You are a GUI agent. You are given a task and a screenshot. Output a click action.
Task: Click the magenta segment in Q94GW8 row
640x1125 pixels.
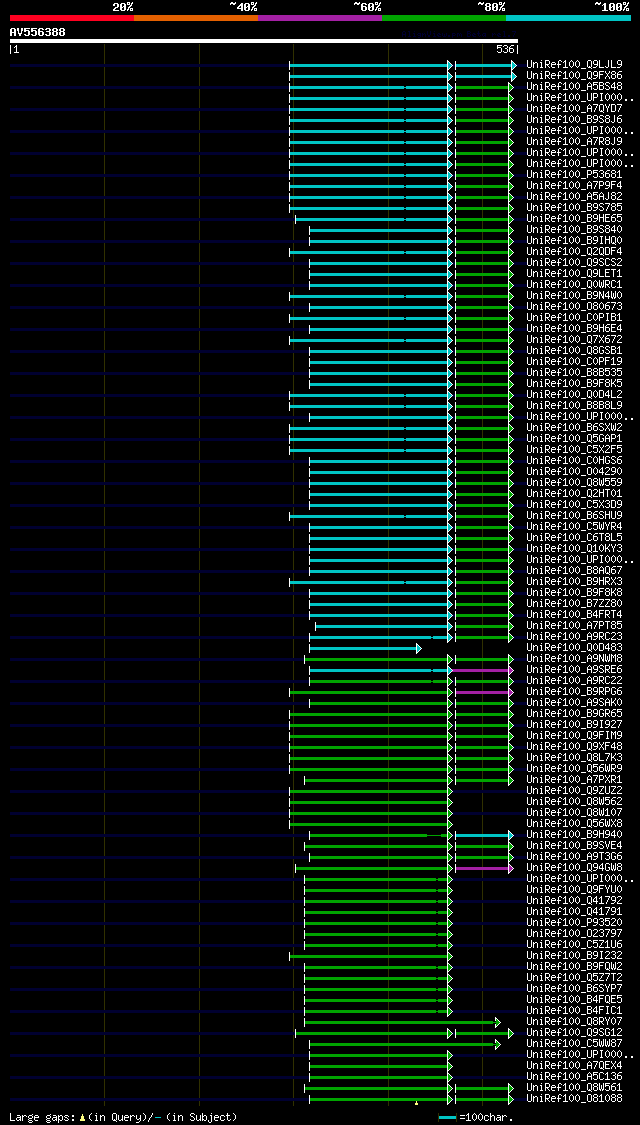pos(484,868)
